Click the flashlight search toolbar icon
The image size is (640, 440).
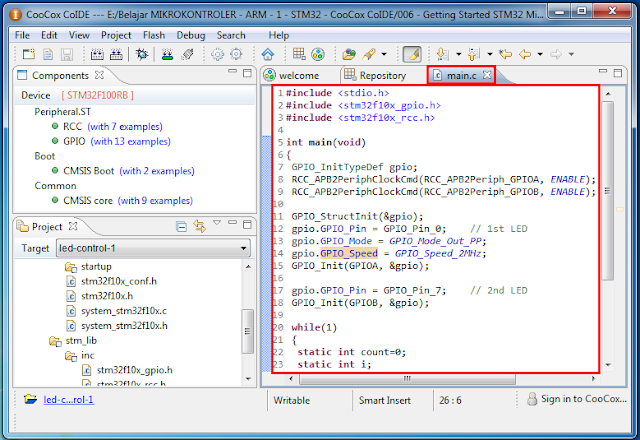[369, 54]
